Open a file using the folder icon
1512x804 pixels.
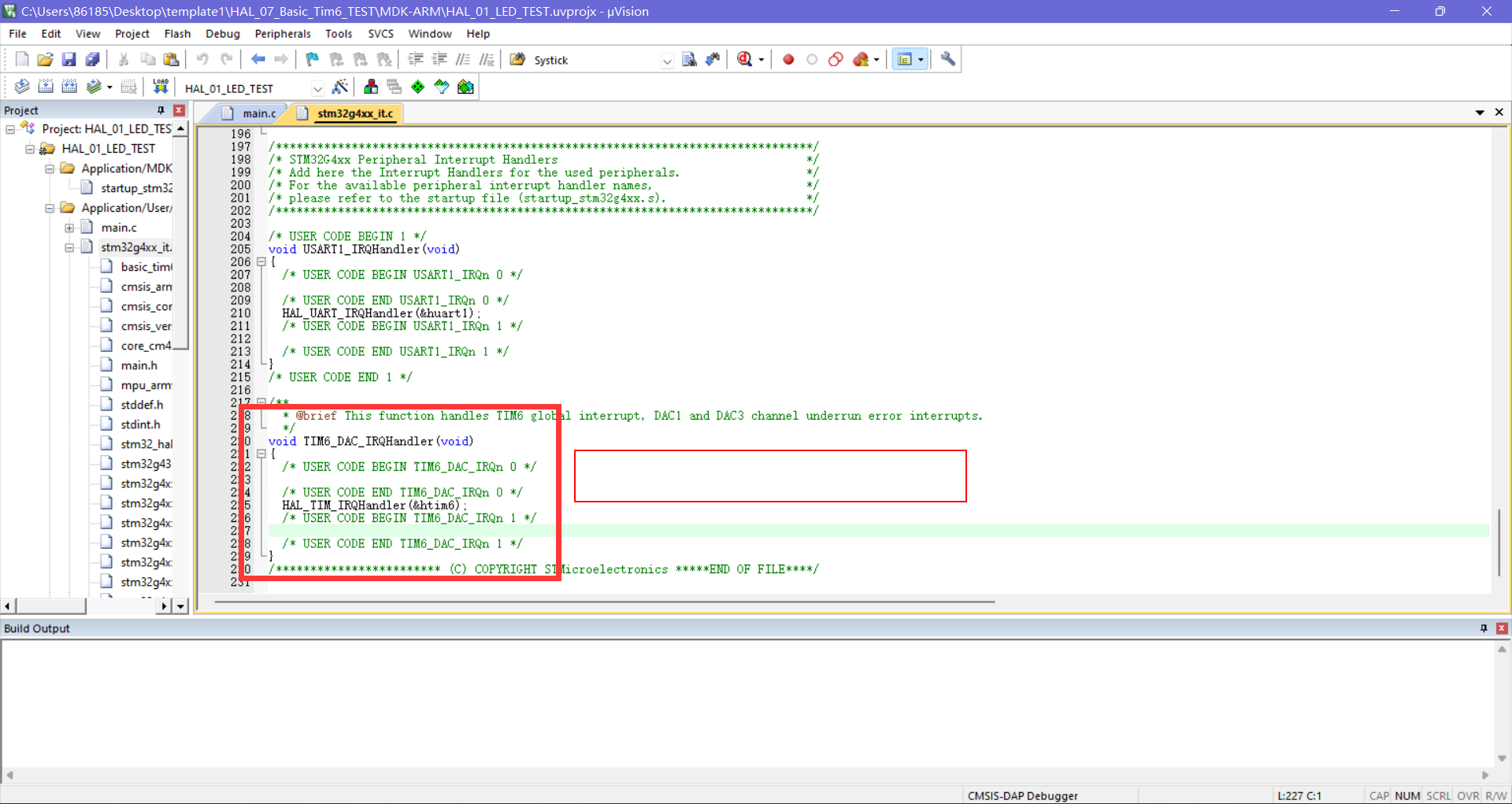(45, 60)
